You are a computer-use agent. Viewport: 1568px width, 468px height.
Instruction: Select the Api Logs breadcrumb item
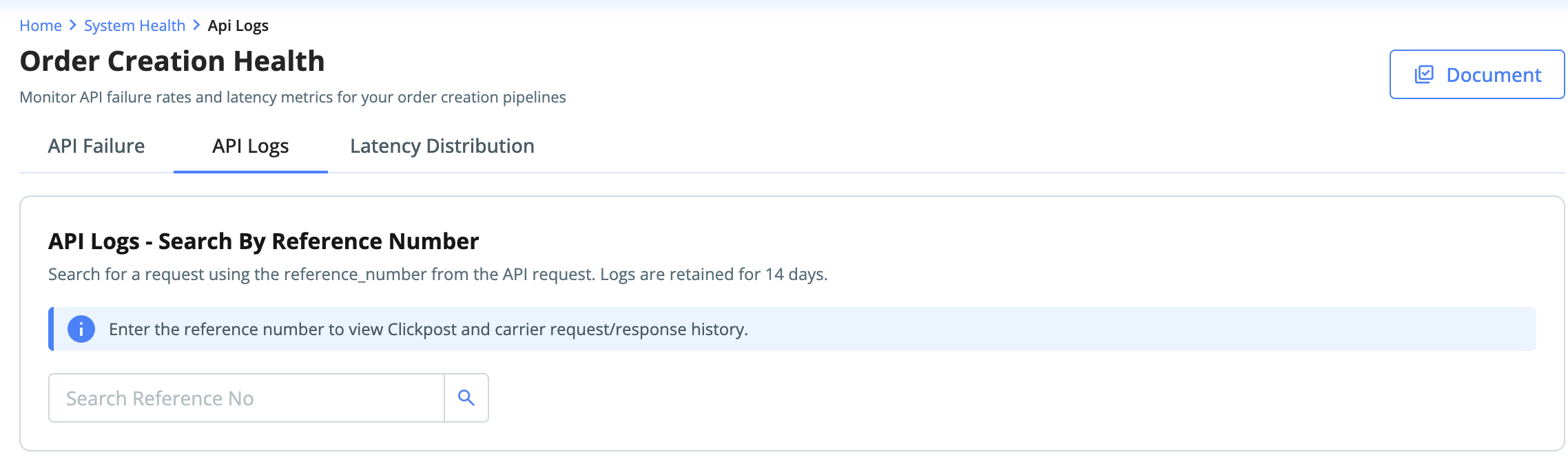(x=238, y=25)
